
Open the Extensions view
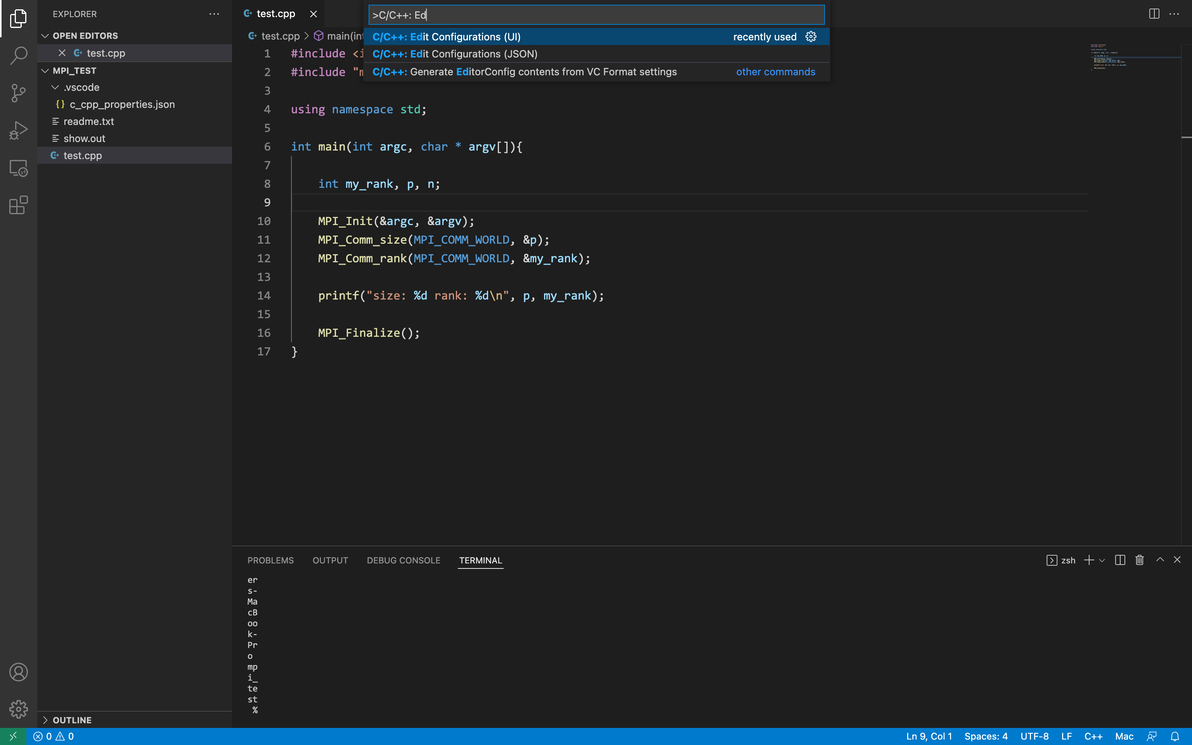point(18,204)
